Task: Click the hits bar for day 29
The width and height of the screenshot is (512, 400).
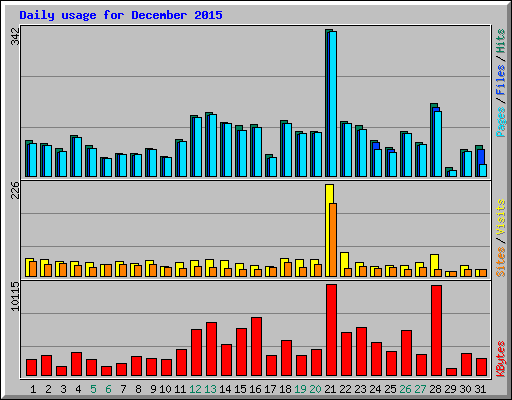Action: pos(448,172)
